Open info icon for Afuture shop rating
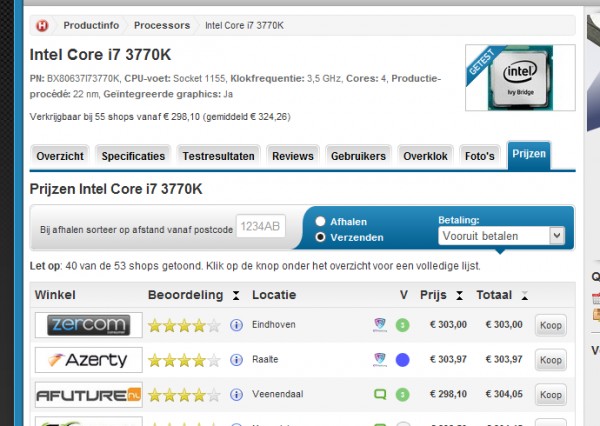 click(x=236, y=394)
